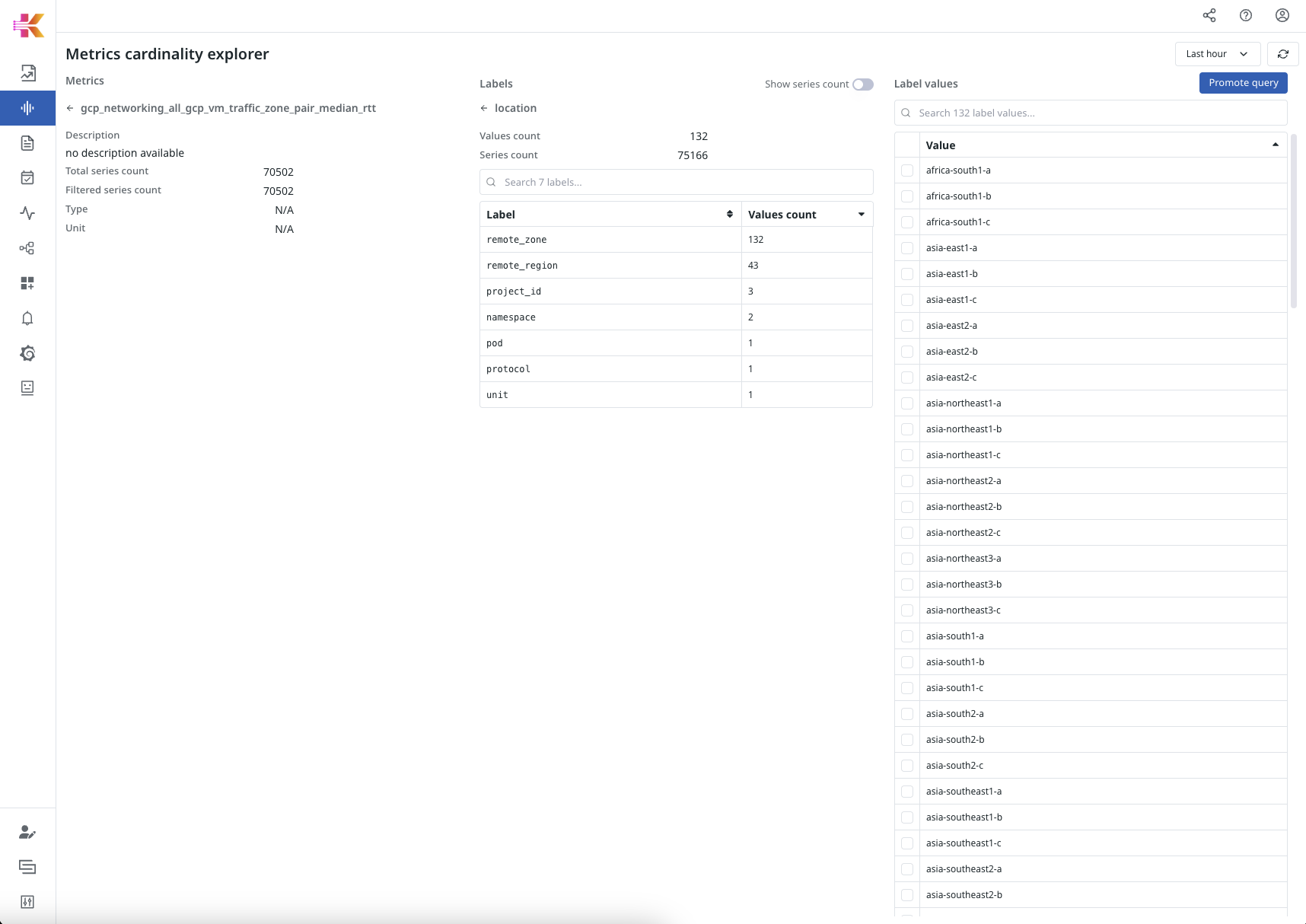Click the back arrow next to location
Screen dimensions: 1306x924
coord(484,108)
